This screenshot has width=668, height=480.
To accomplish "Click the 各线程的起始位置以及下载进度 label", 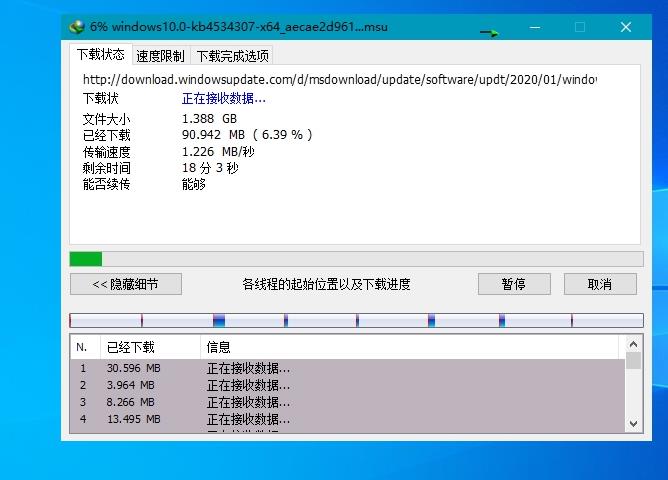I will click(x=326, y=284).
